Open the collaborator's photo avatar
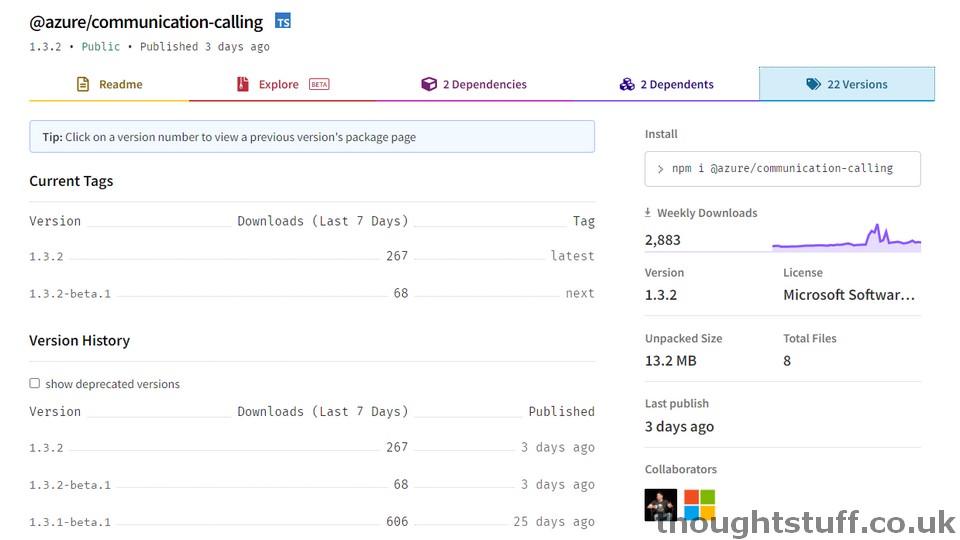This screenshot has width=960, height=540. click(661, 504)
